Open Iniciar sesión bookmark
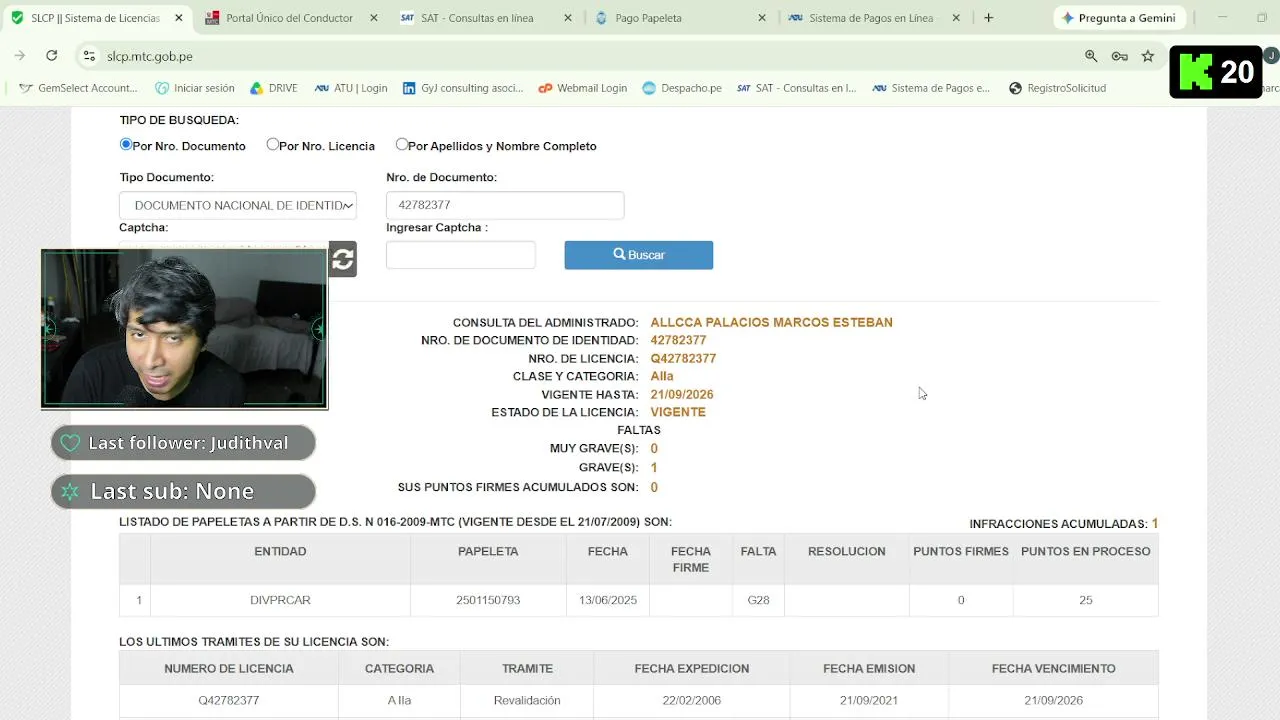Image resolution: width=1280 pixels, height=720 pixels. 194,88
